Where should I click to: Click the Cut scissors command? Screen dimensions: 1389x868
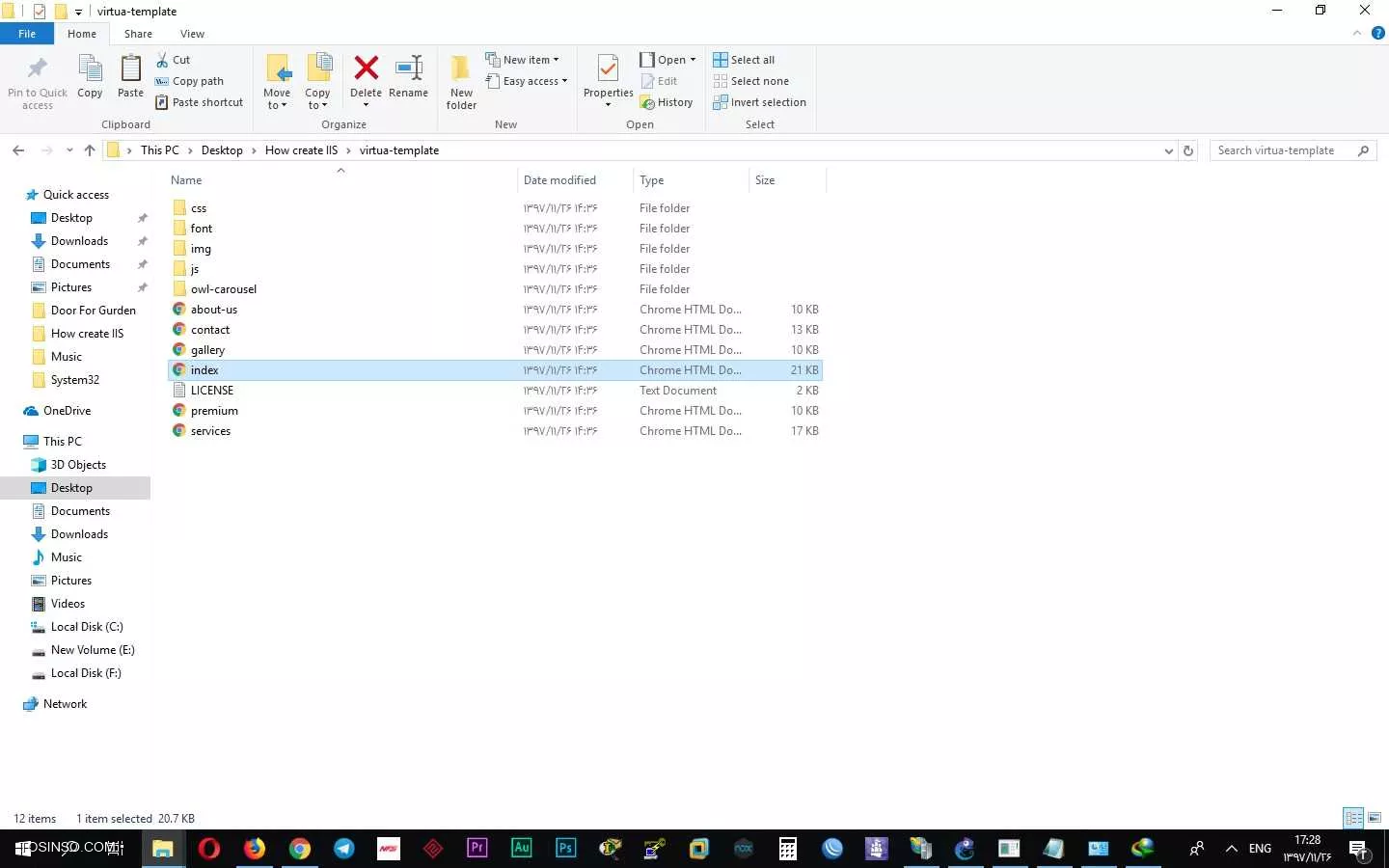(x=174, y=60)
